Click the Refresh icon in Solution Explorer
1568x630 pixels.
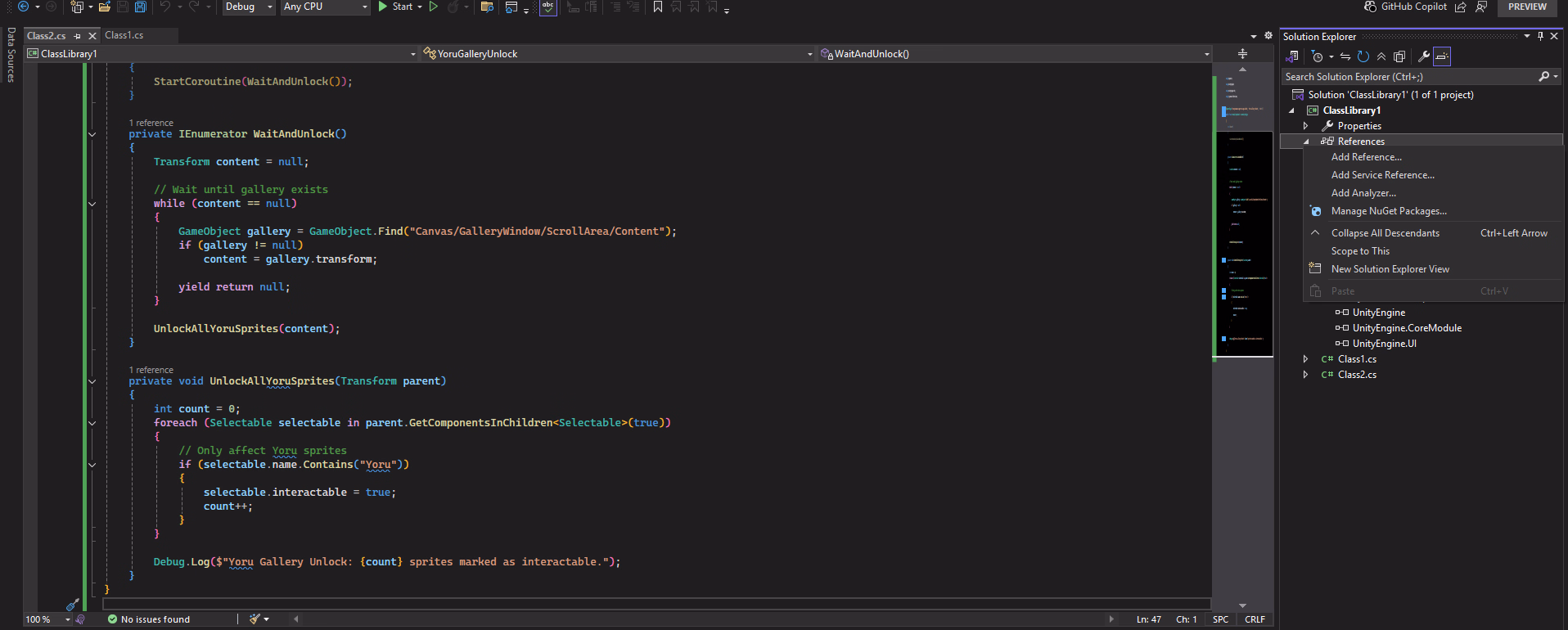(1363, 56)
